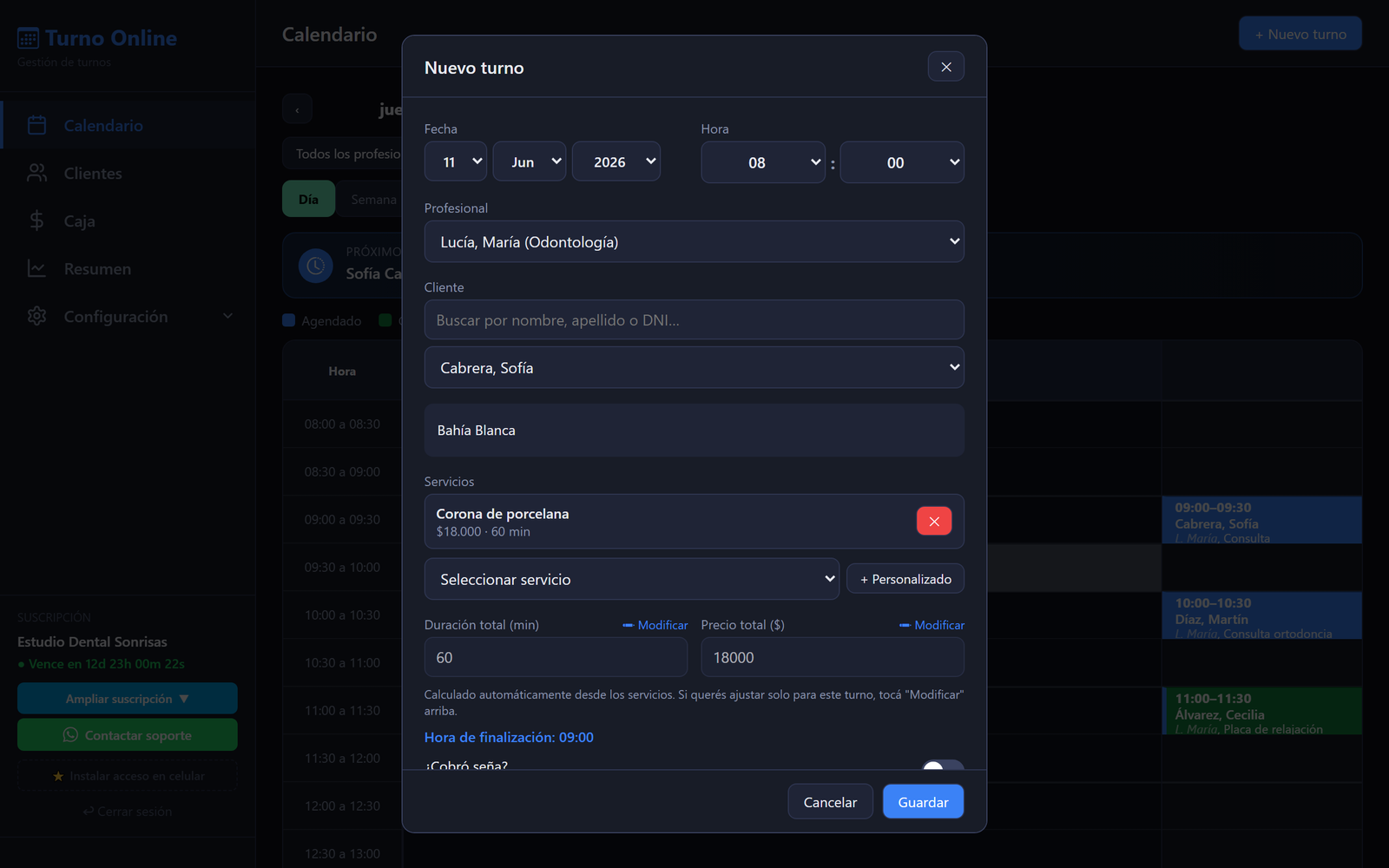Click the 08:00 a 08:30 time slot row

(x=342, y=424)
